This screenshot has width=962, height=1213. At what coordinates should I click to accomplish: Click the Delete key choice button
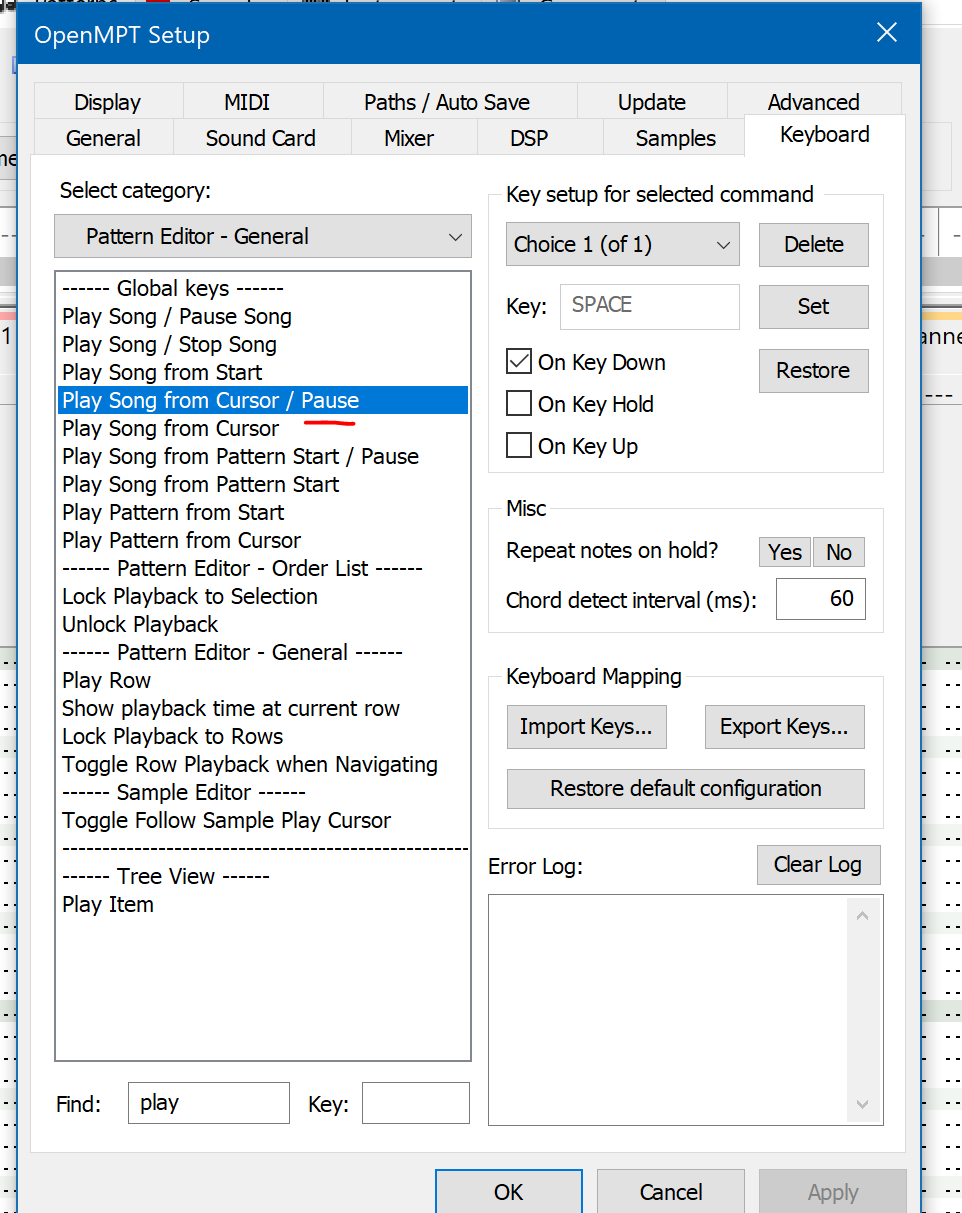tap(814, 245)
